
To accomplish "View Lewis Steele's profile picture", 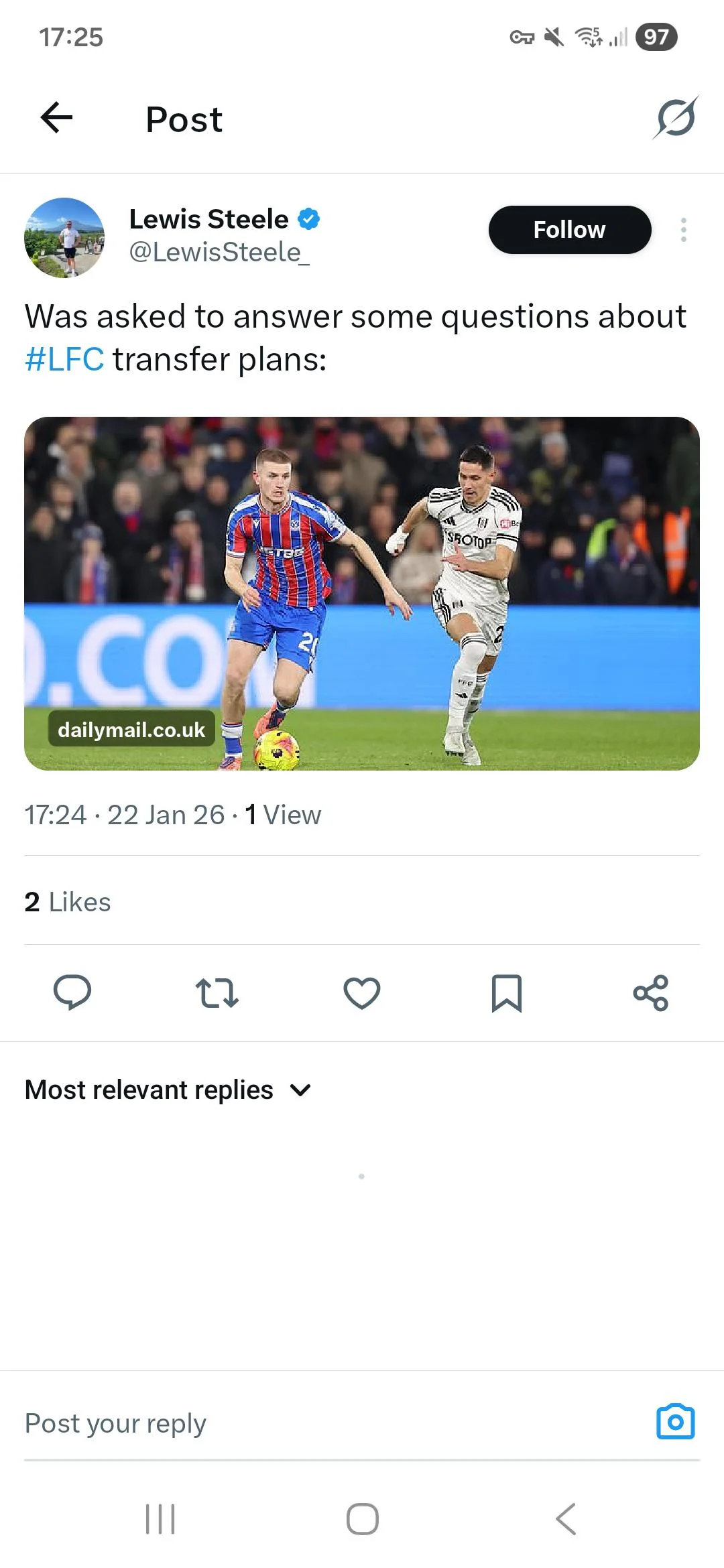I will point(64,237).
